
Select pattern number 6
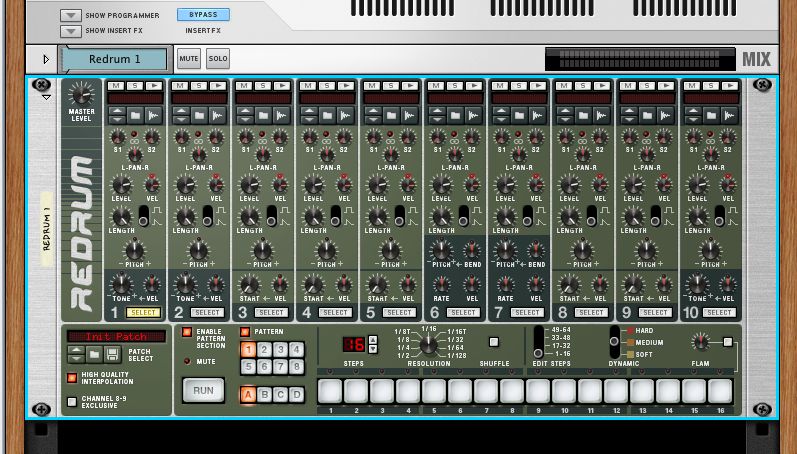(264, 366)
